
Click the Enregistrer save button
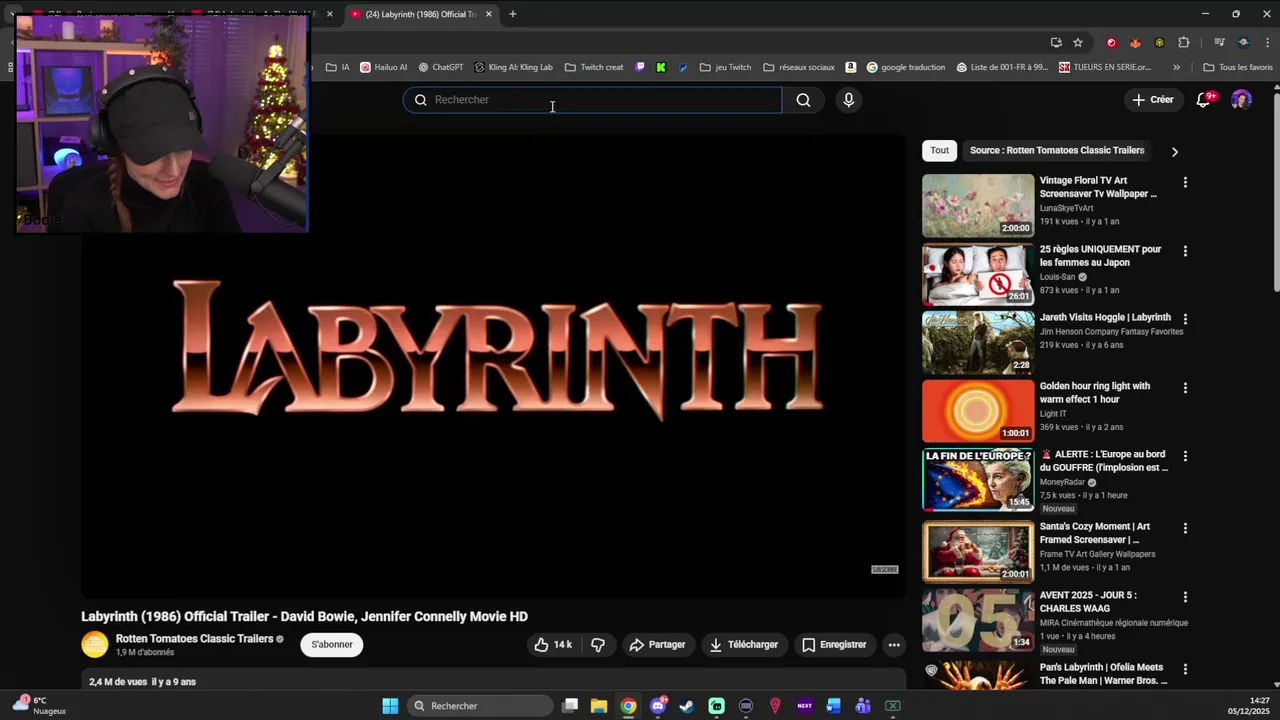point(834,645)
